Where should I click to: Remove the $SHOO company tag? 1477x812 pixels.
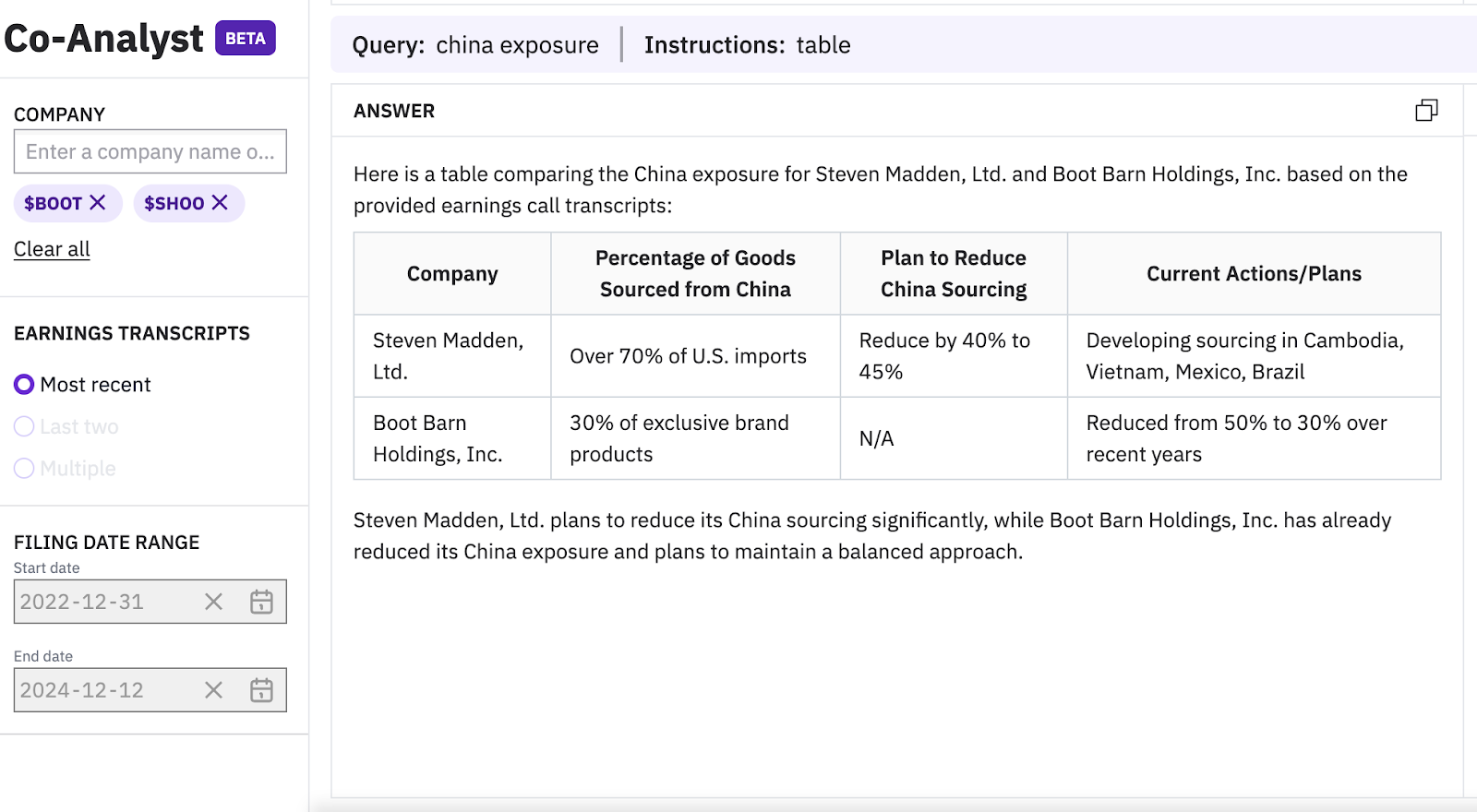(x=220, y=202)
